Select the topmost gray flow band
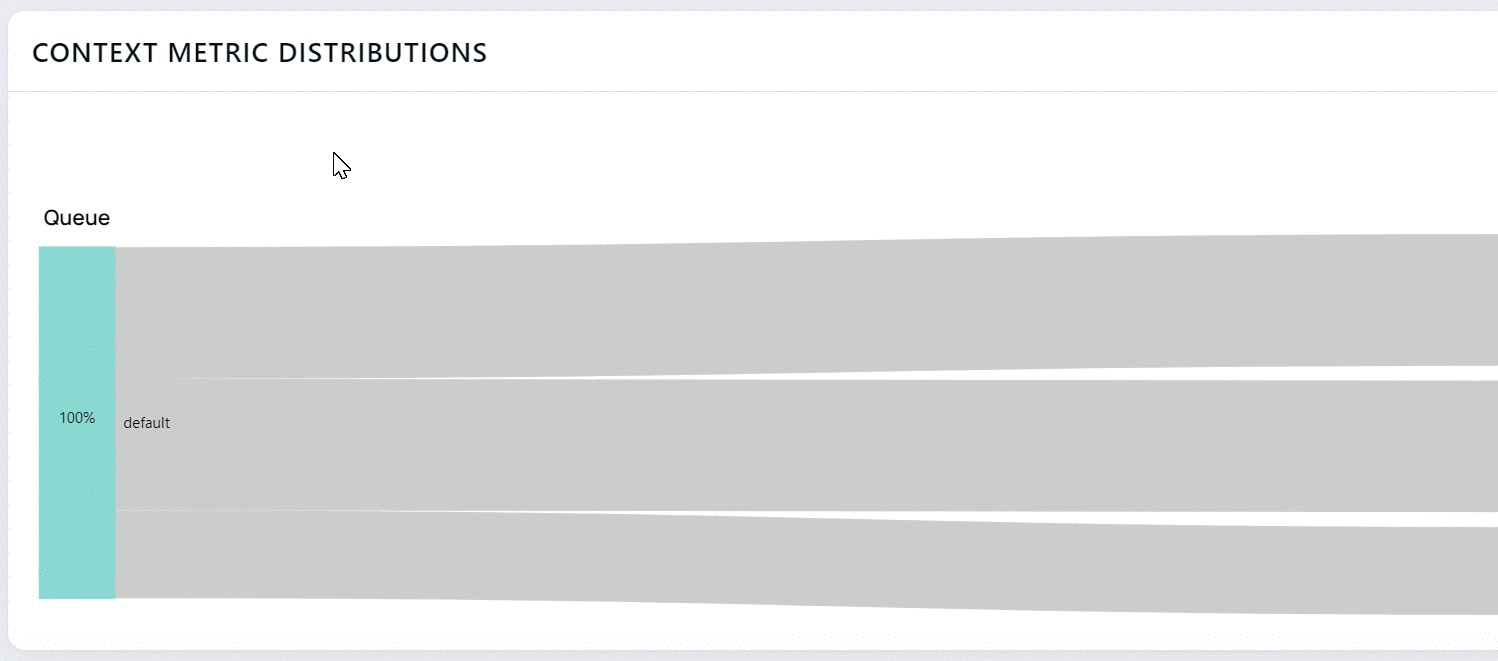1498x661 pixels. pos(806,306)
